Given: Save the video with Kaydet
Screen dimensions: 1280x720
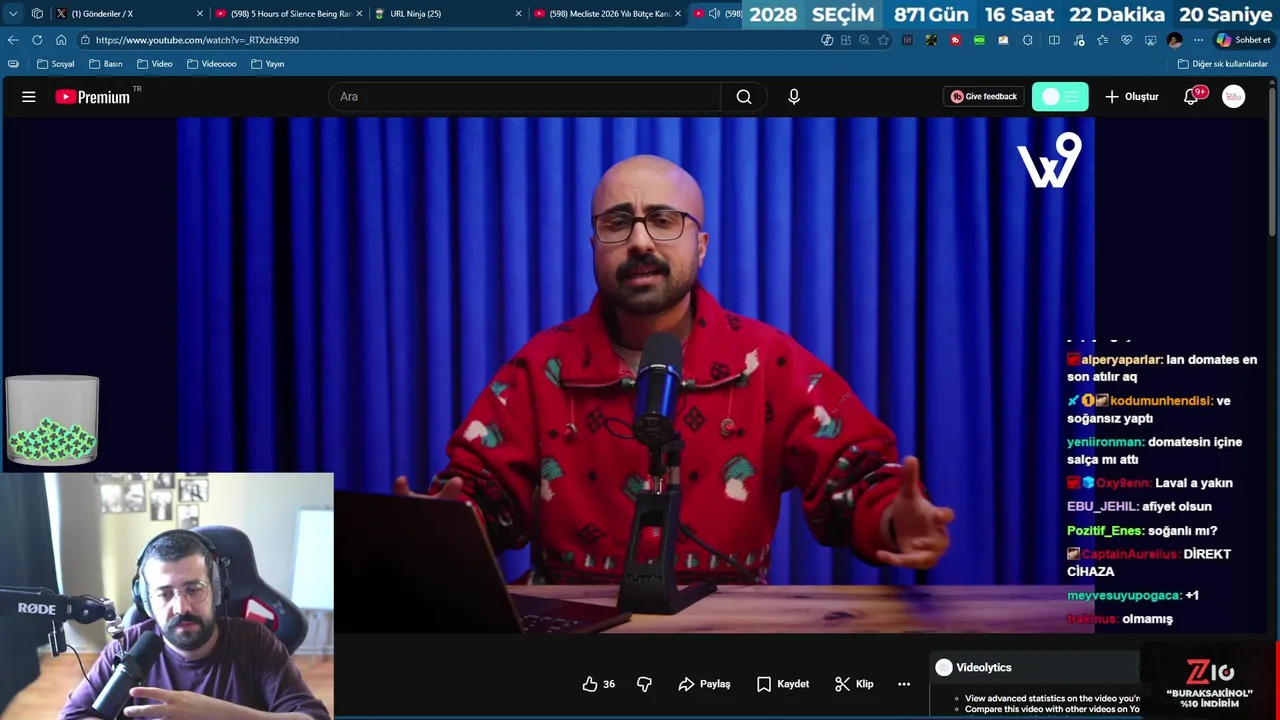Looking at the screenshot, I should [x=783, y=684].
